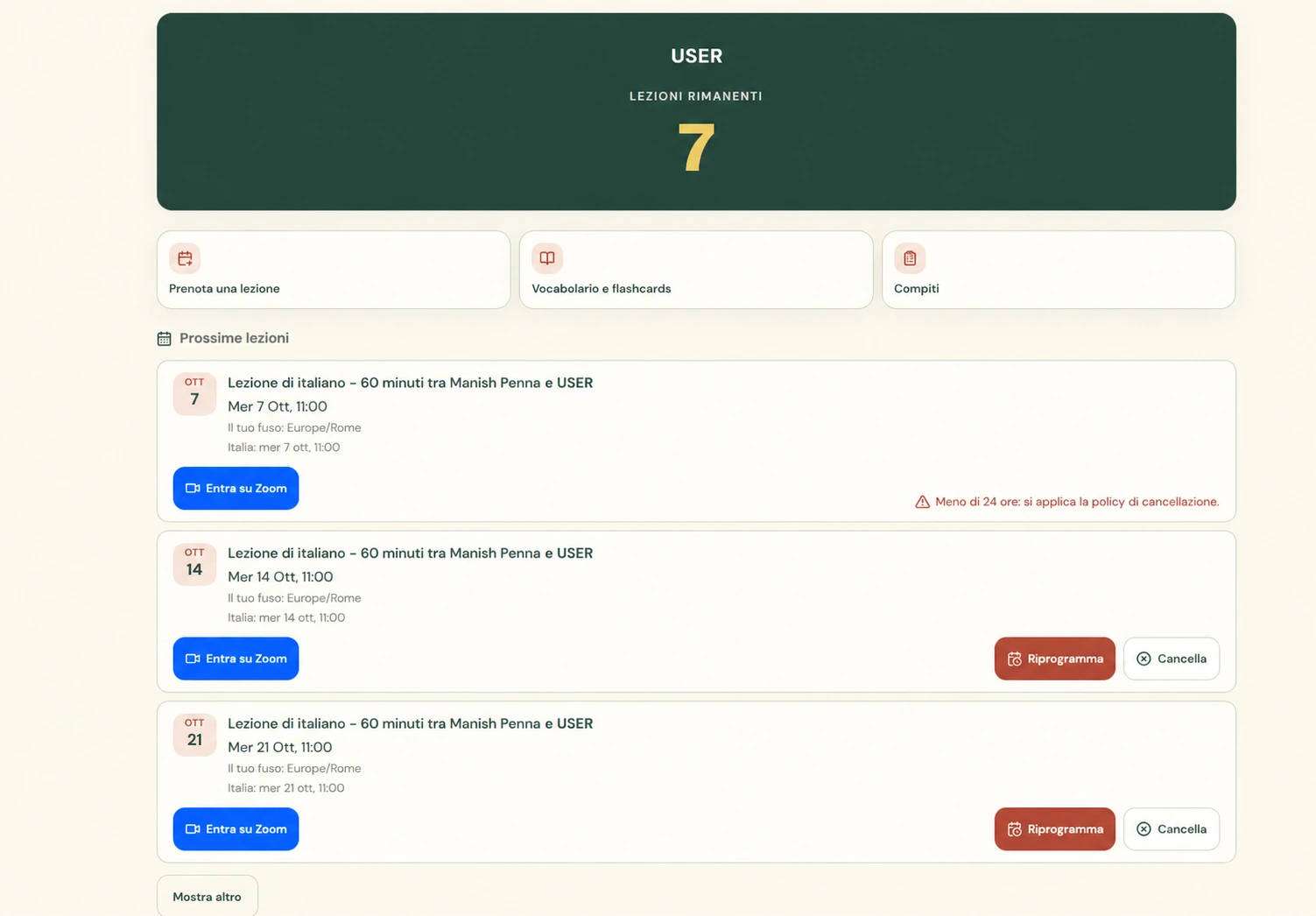
Task: Click Il tuo fuso: Europe/Rome under 21 Ott lesson
Action: point(294,769)
